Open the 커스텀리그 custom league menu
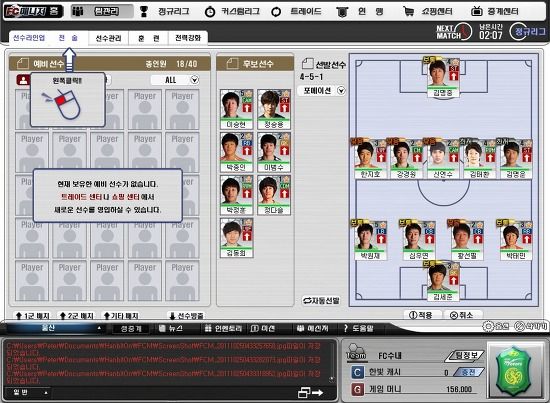 click(240, 11)
